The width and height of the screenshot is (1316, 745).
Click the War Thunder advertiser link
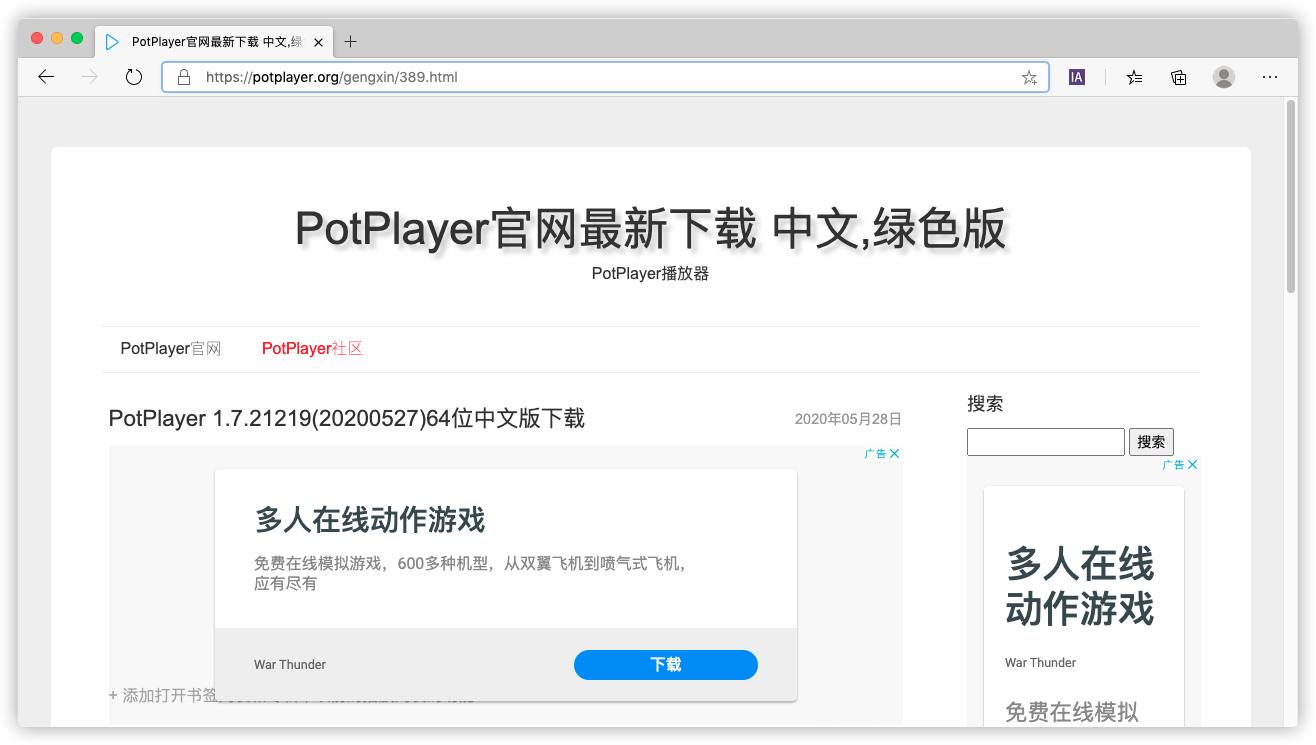290,664
